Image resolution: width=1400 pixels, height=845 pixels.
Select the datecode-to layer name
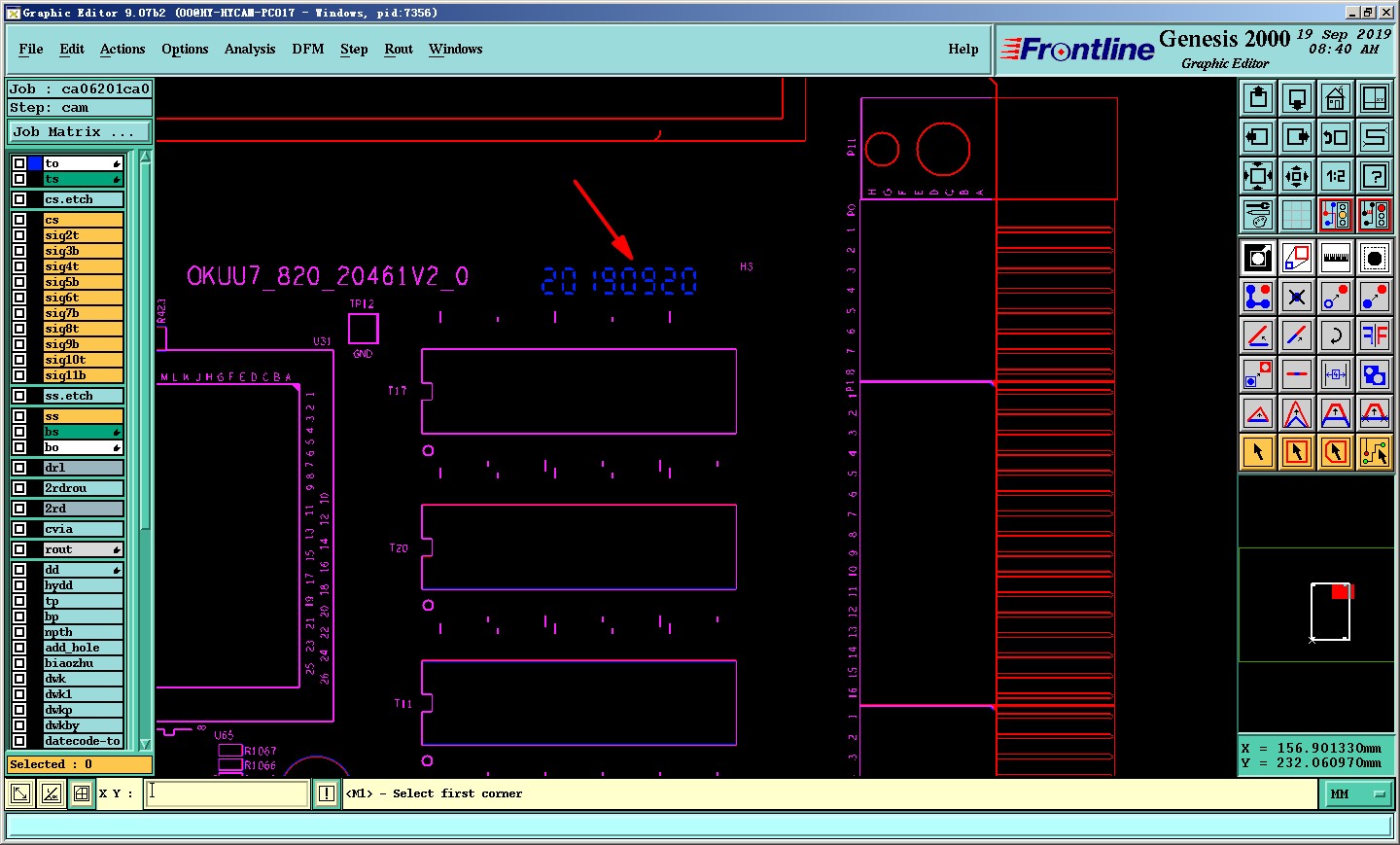click(x=84, y=741)
